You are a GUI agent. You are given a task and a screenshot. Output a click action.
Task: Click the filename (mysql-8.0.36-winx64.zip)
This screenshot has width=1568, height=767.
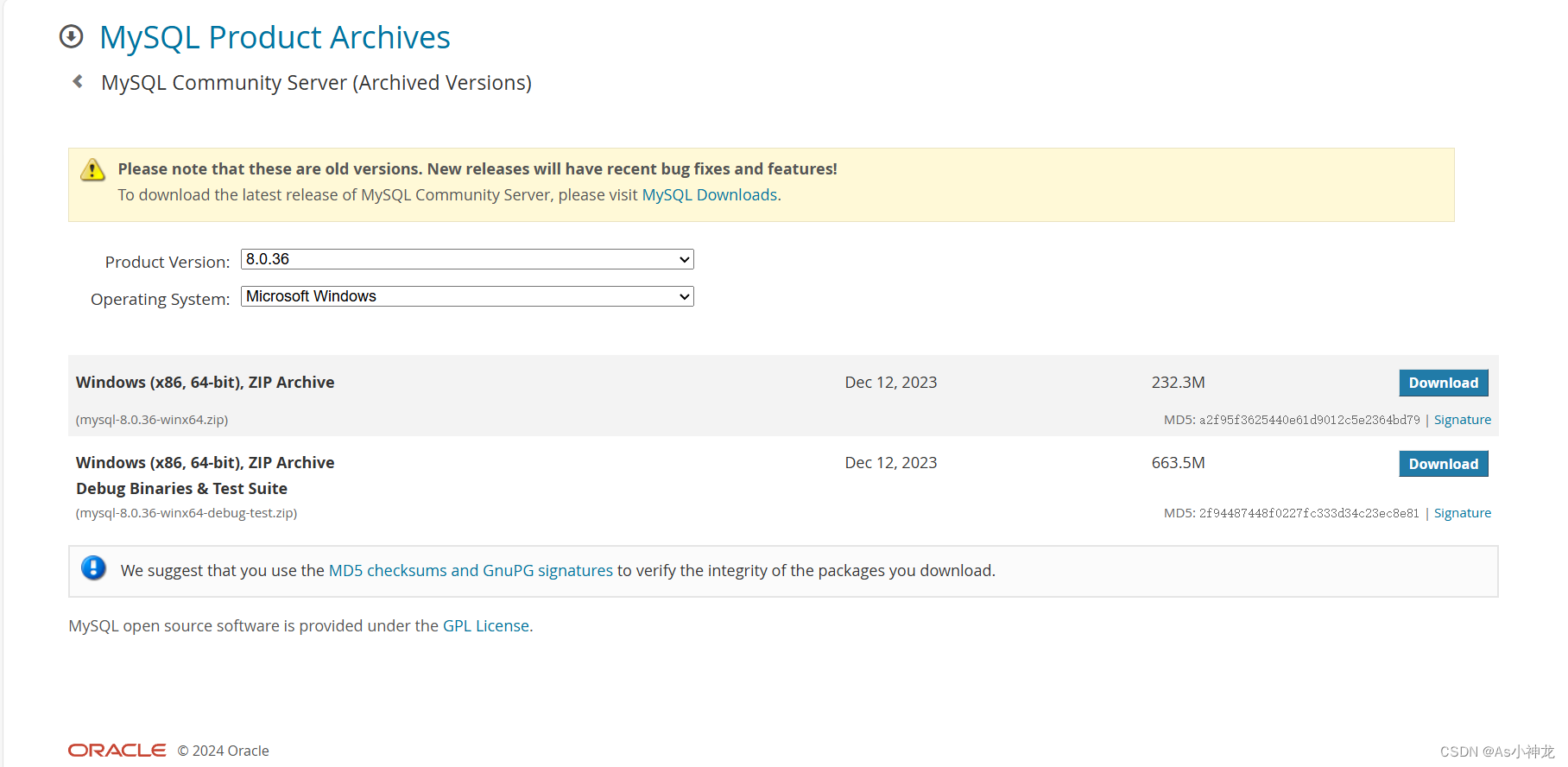[x=152, y=420]
